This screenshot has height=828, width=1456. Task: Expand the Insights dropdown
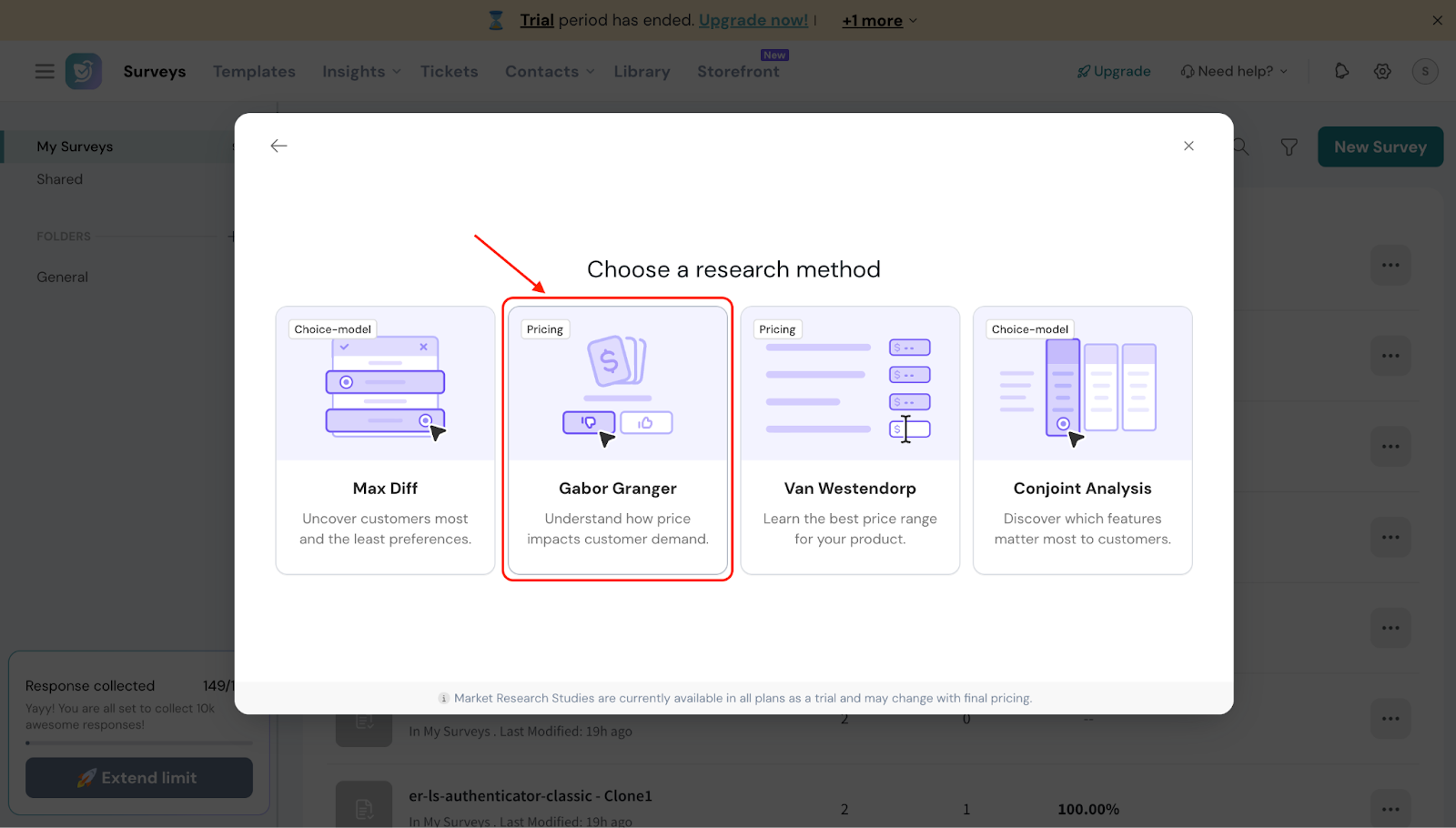361,71
